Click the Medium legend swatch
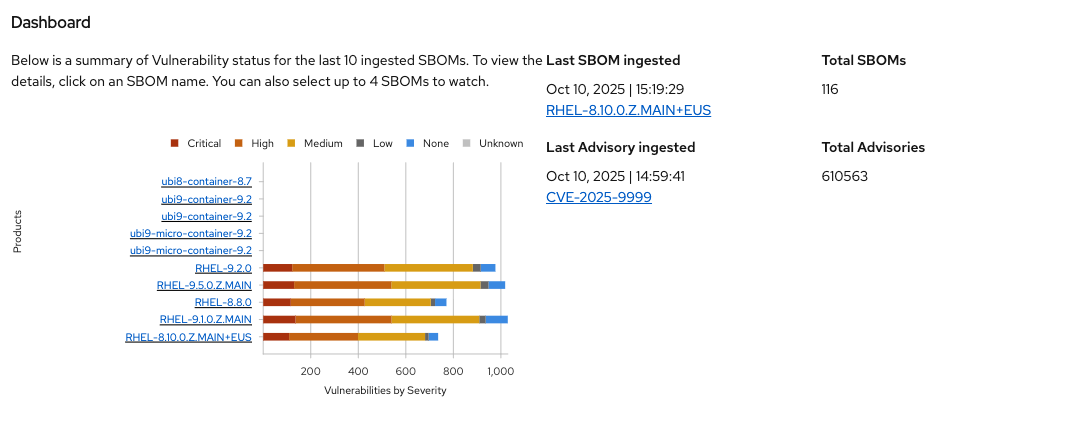 coord(291,143)
